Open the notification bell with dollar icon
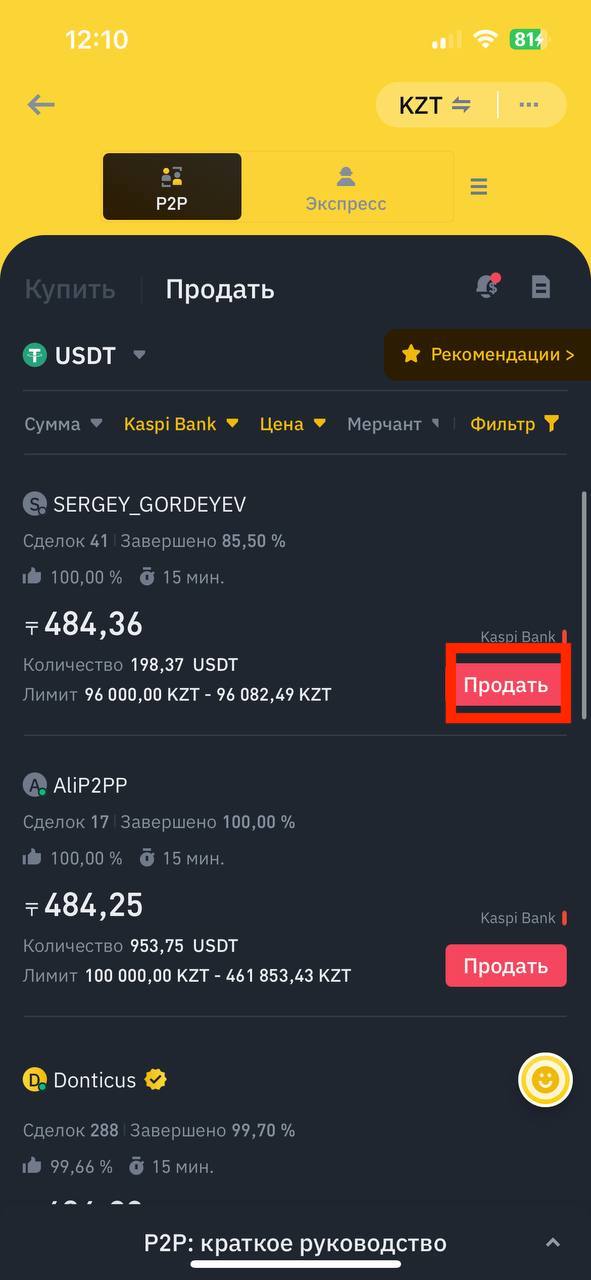591x1280 pixels. tap(488, 287)
